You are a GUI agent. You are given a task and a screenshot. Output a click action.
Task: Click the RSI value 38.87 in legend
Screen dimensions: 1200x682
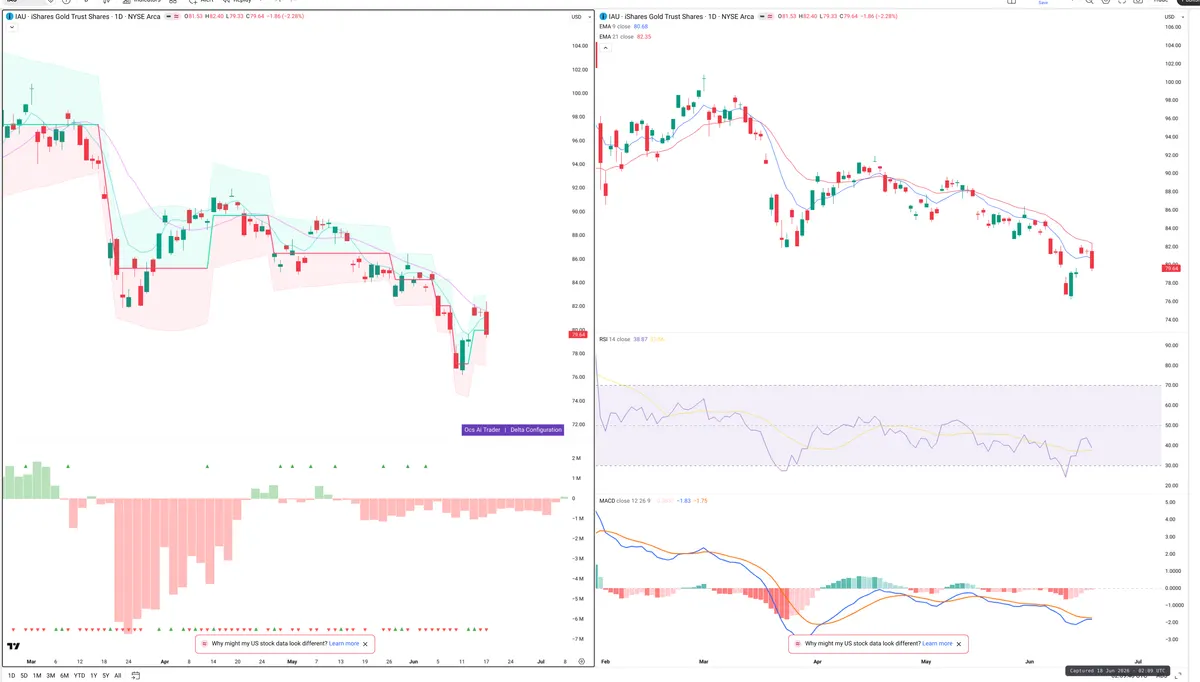coord(640,340)
